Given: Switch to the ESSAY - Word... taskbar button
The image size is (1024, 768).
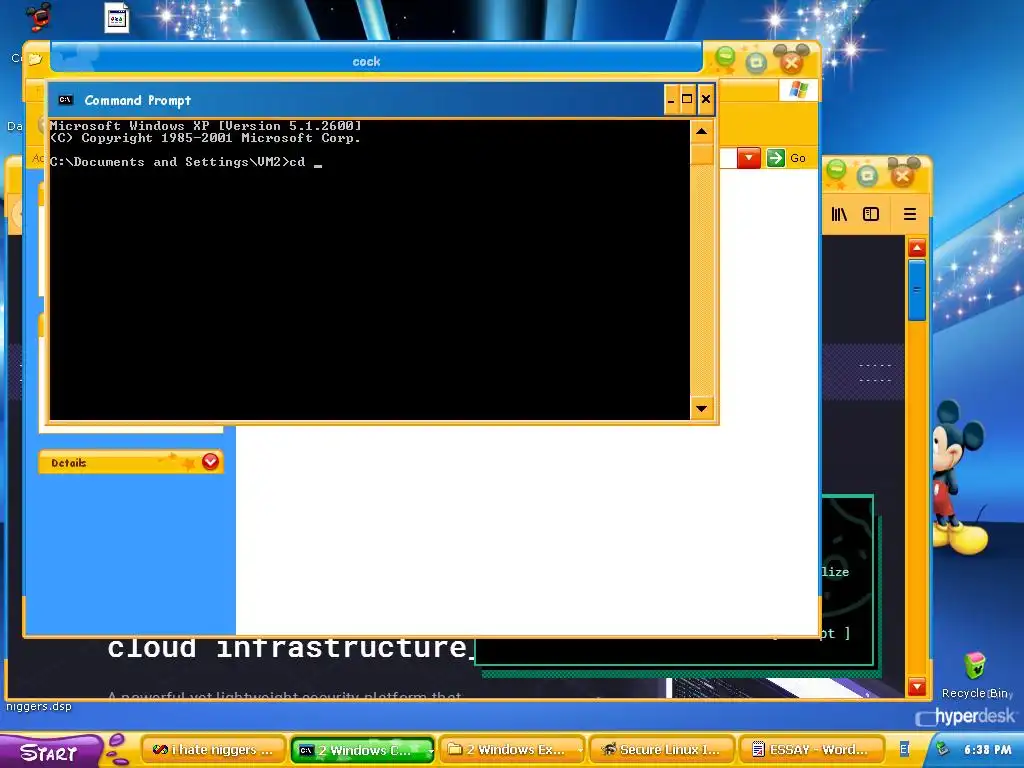Looking at the screenshot, I should pos(810,750).
